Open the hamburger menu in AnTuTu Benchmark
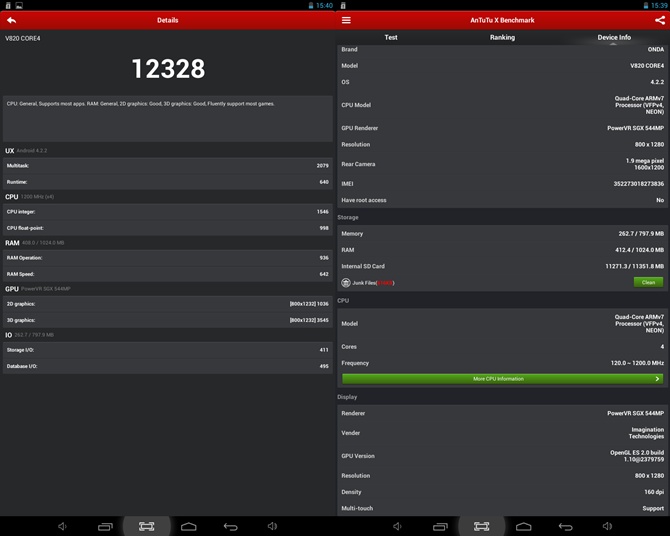The height and width of the screenshot is (536, 670). click(x=346, y=20)
